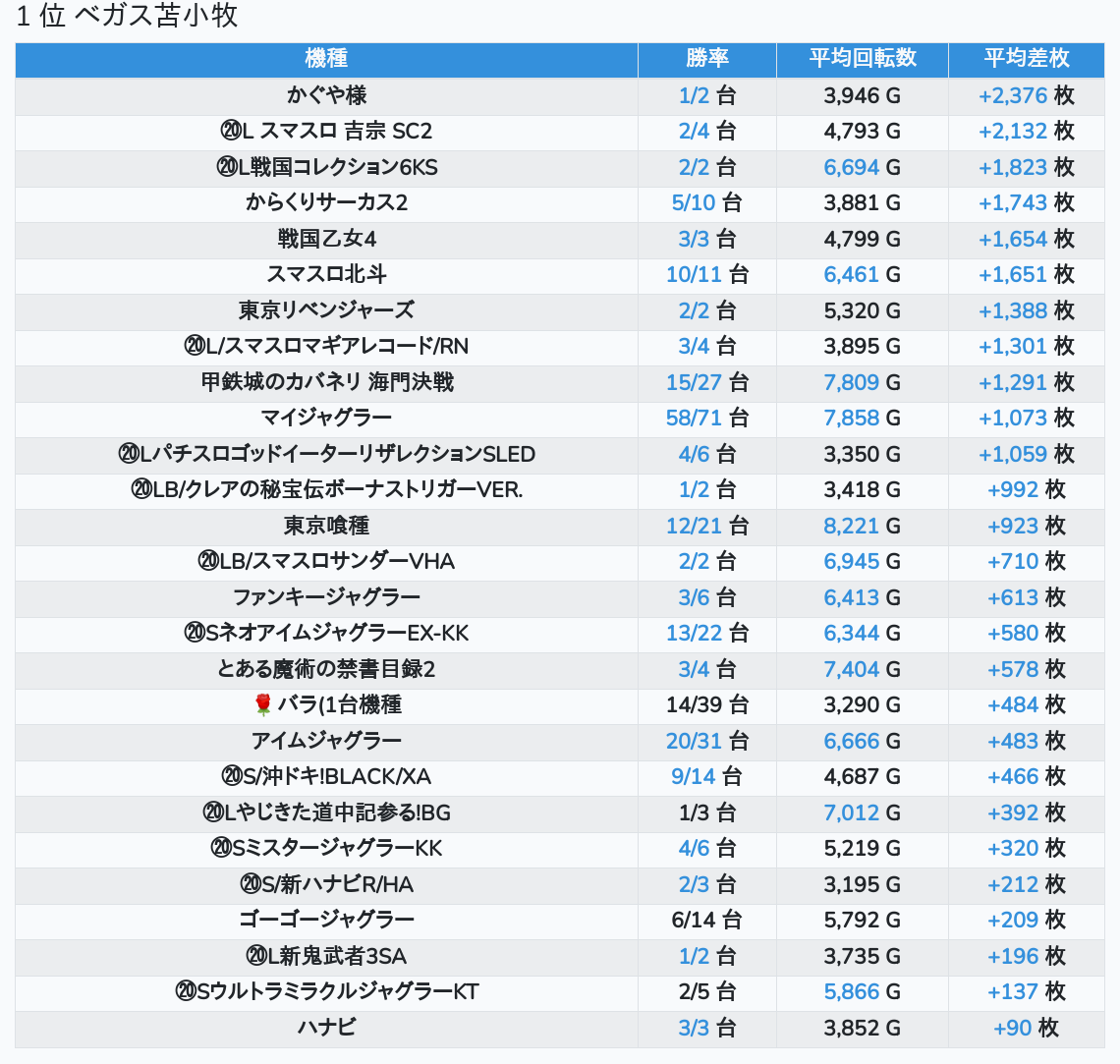This screenshot has width=1120, height=1064.
Task: Select the 6/14 win rate value
Action: pyautogui.click(x=707, y=920)
